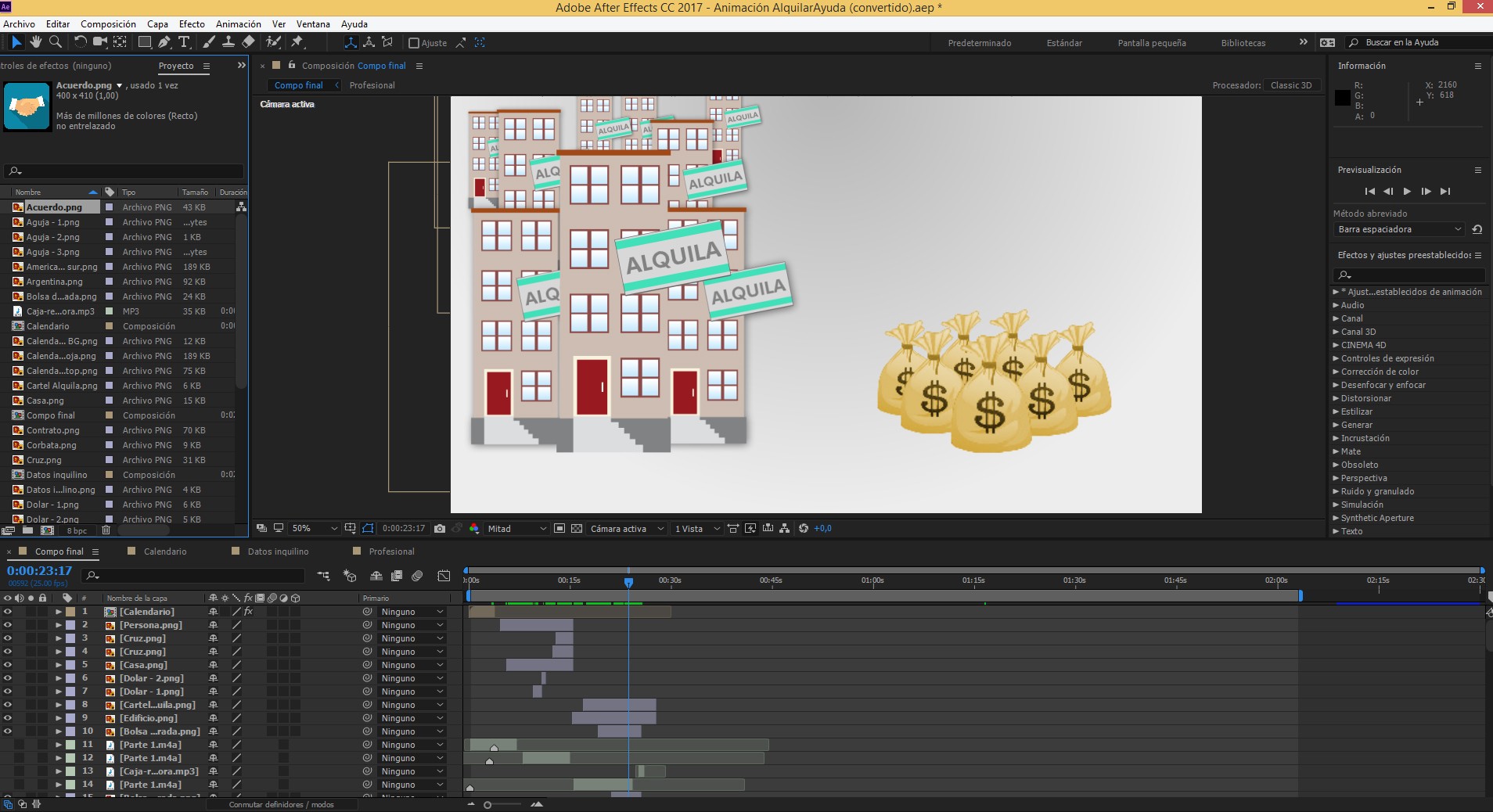Screen dimensions: 1493x812
Task: Click the timeline zoom slider handle
Action: (487, 804)
